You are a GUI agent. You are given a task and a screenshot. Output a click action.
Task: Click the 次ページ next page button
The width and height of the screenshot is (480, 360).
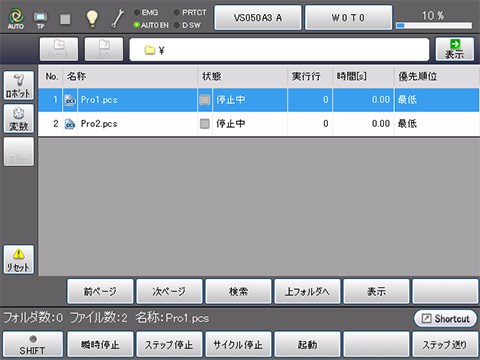(169, 292)
